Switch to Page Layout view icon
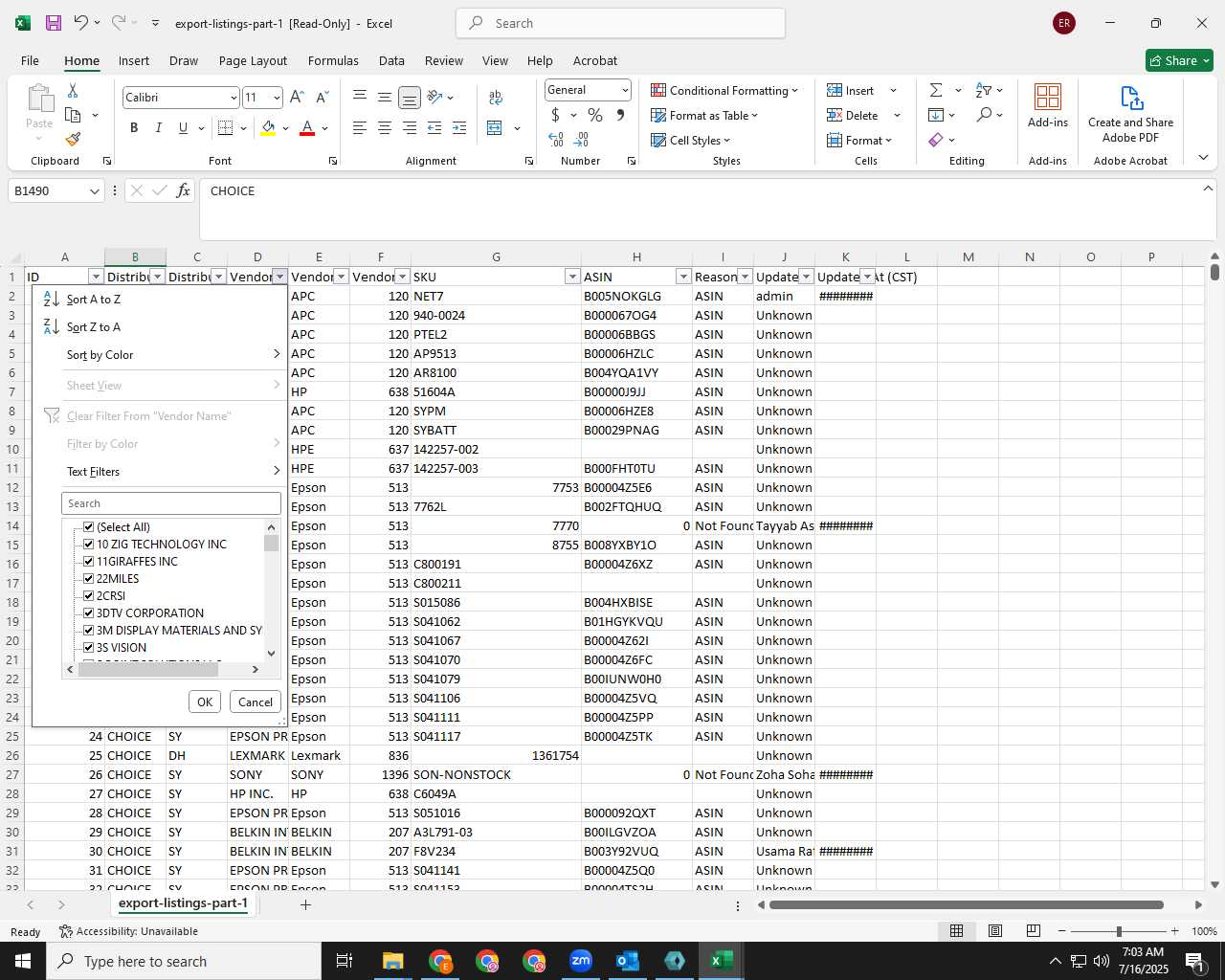Image resolution: width=1225 pixels, height=980 pixels. point(995,931)
